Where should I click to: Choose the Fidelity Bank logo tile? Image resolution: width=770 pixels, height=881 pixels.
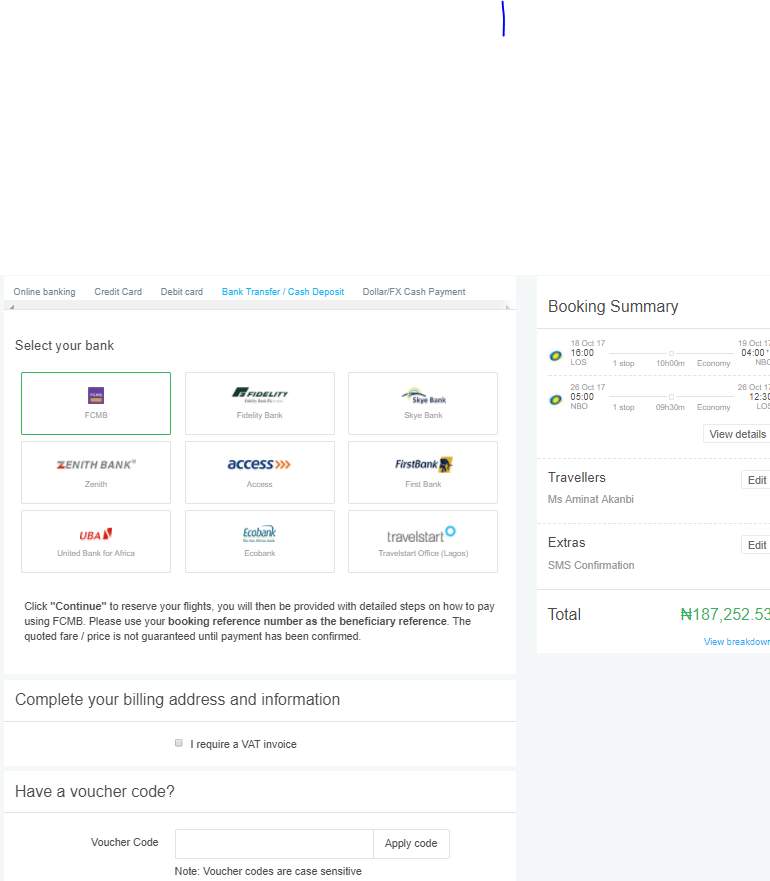point(260,403)
